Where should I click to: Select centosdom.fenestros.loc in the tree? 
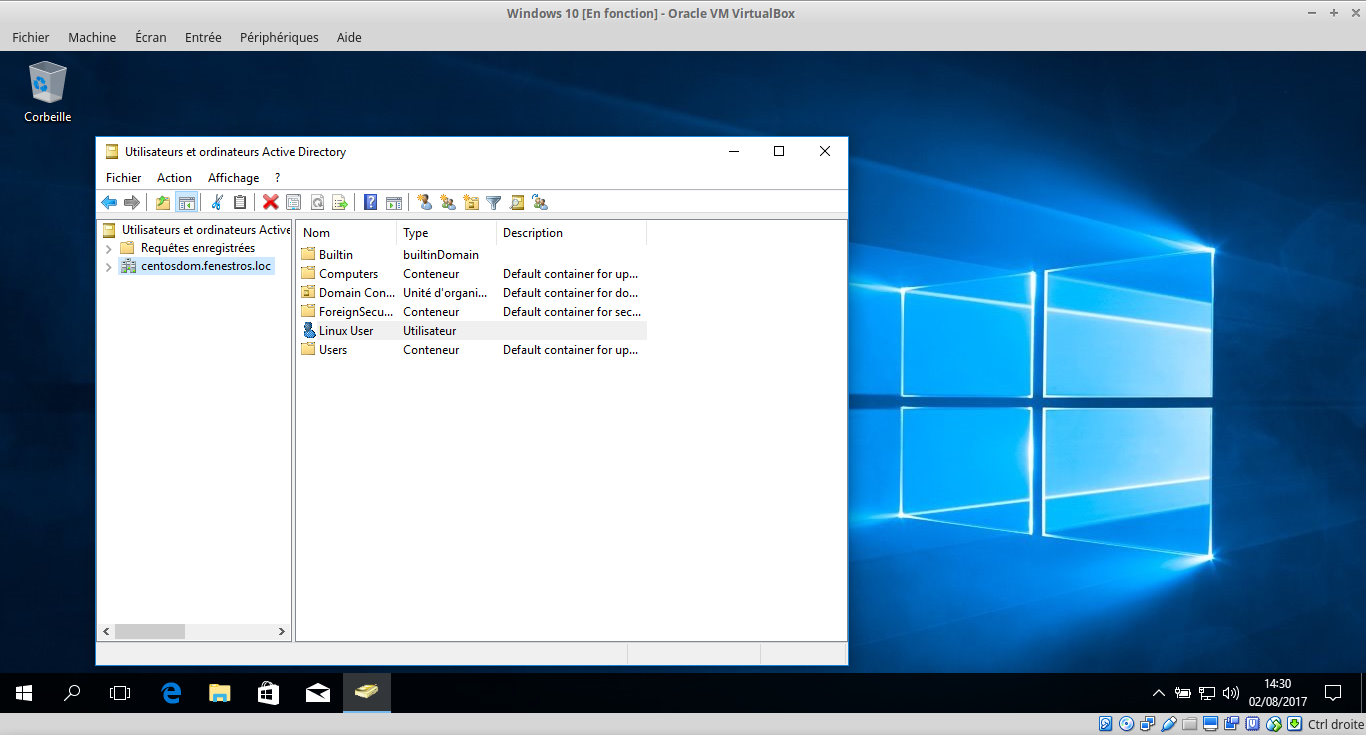click(206, 267)
